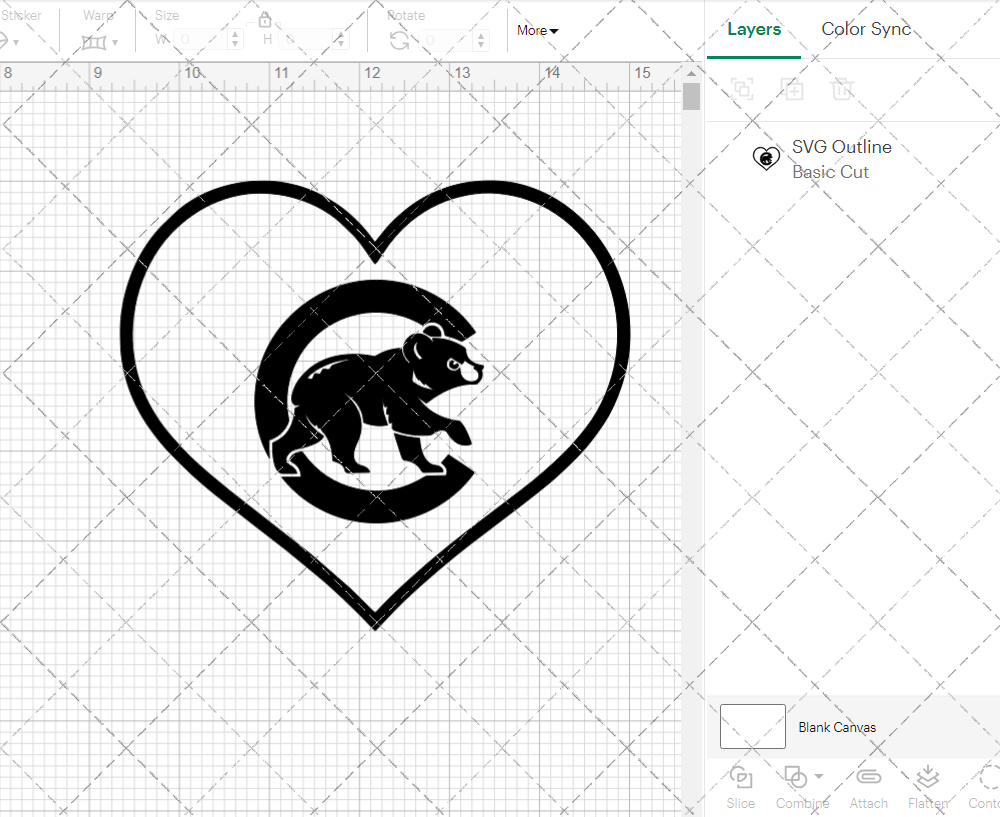Click the Attach paperclip icon

point(868,777)
